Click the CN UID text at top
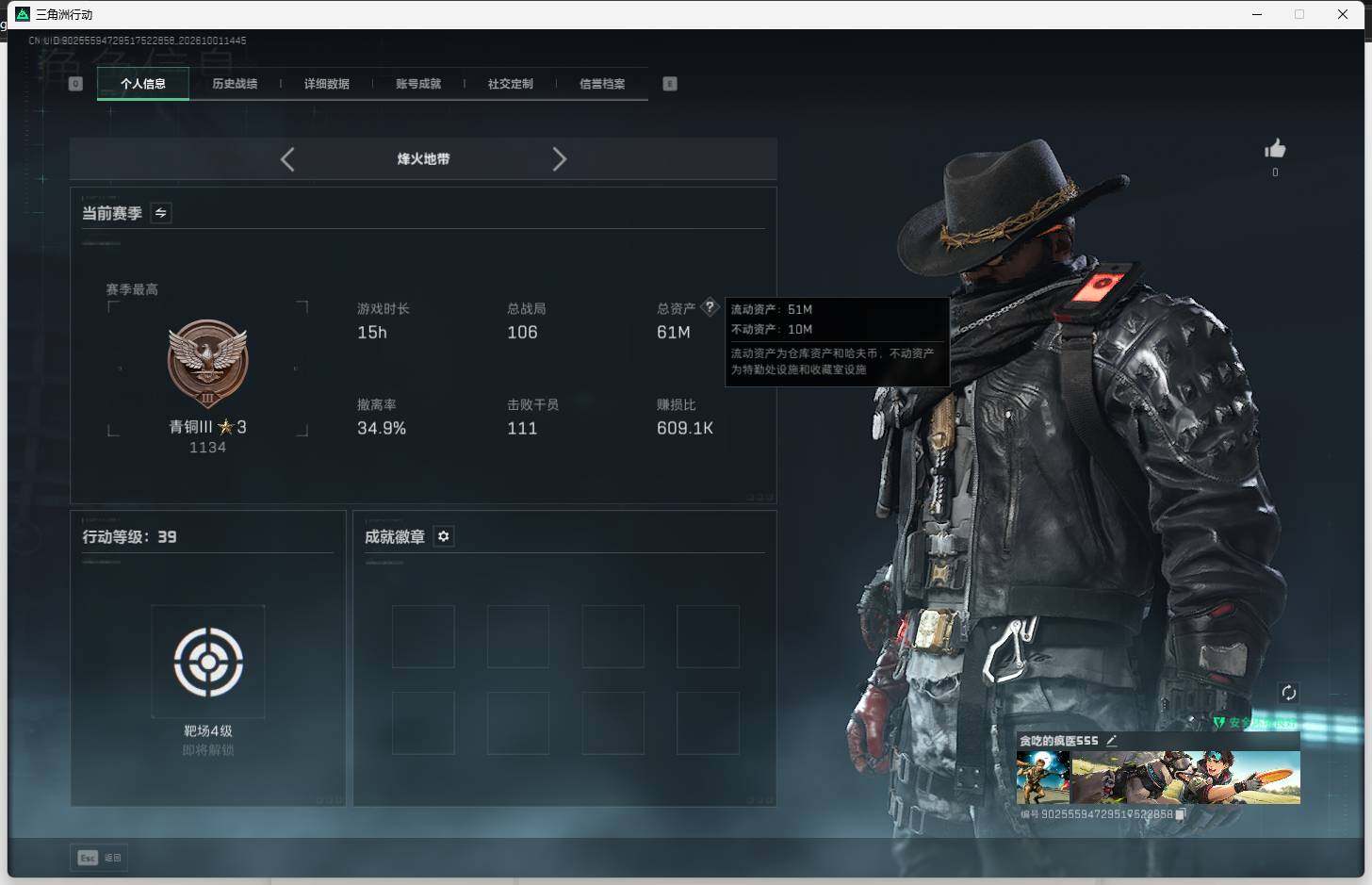Screen dimensions: 1372x885 [x=138, y=41]
